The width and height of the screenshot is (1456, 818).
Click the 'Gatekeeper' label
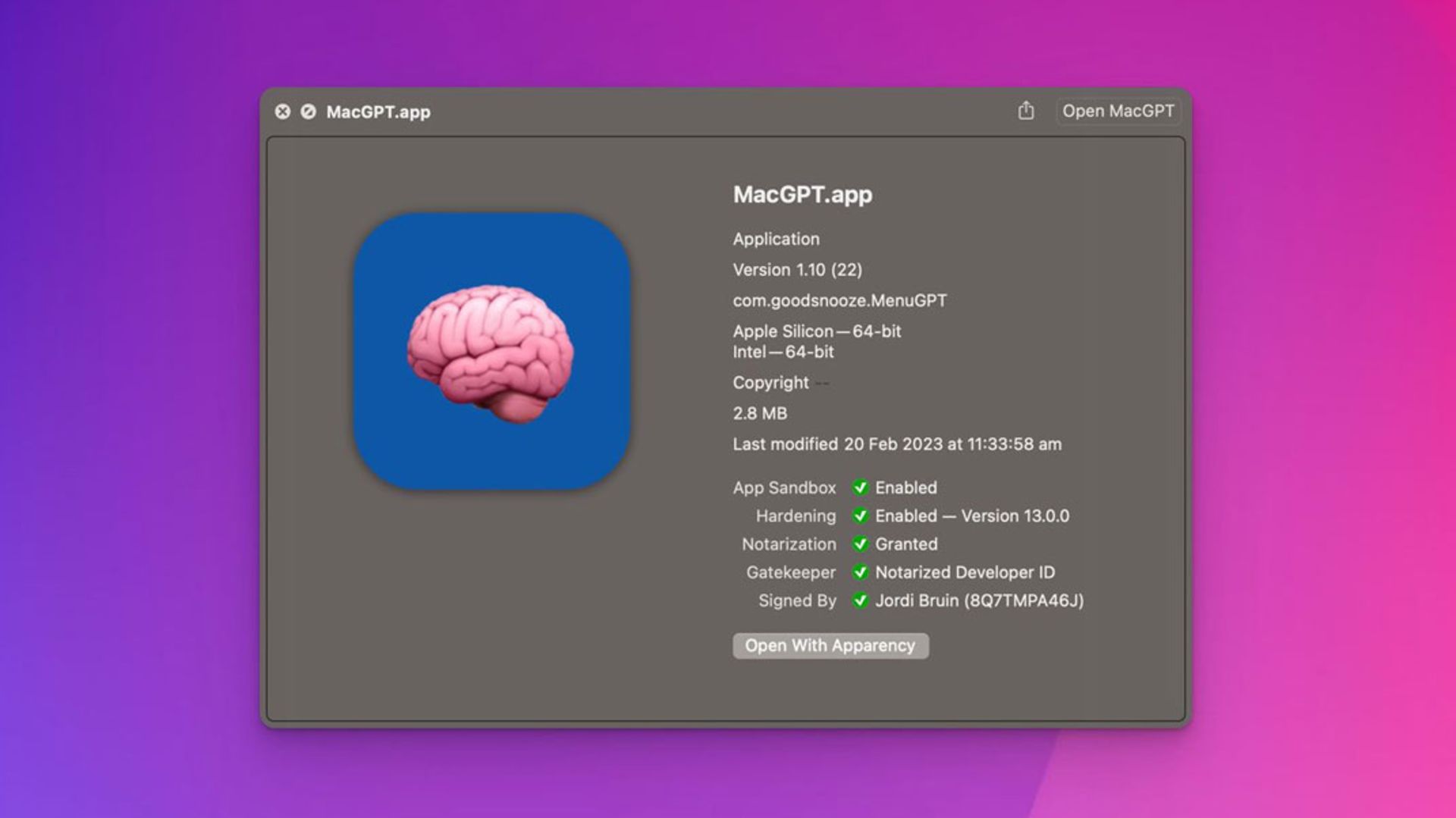point(790,572)
